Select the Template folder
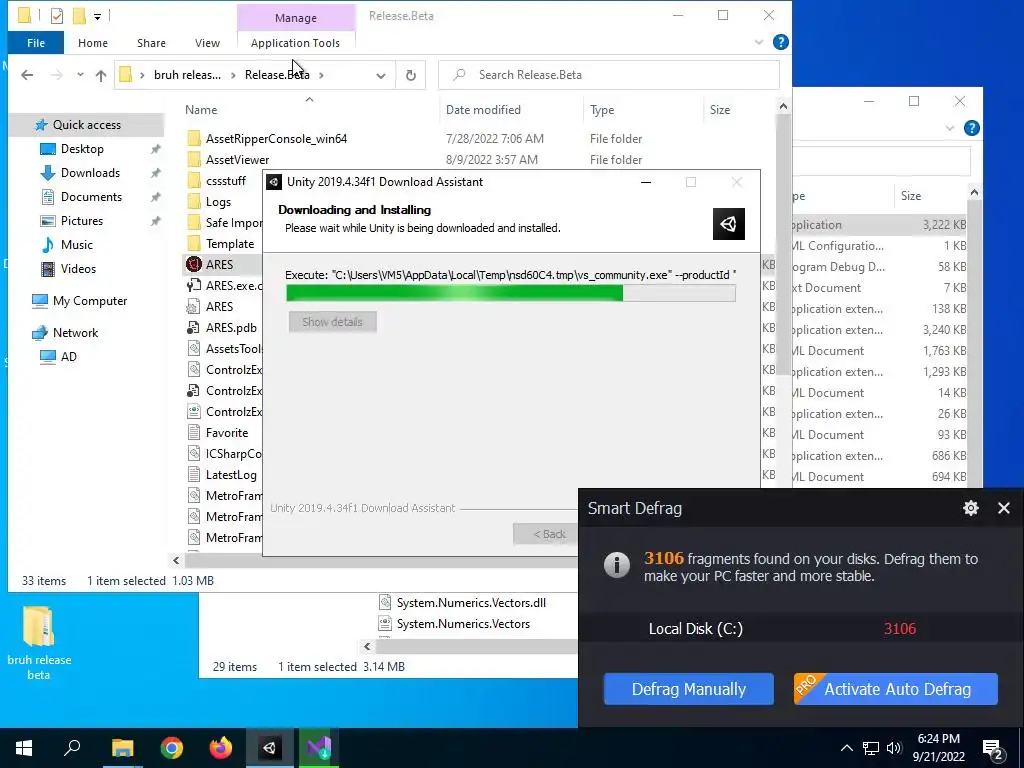Viewport: 1024px width, 768px height. click(229, 244)
